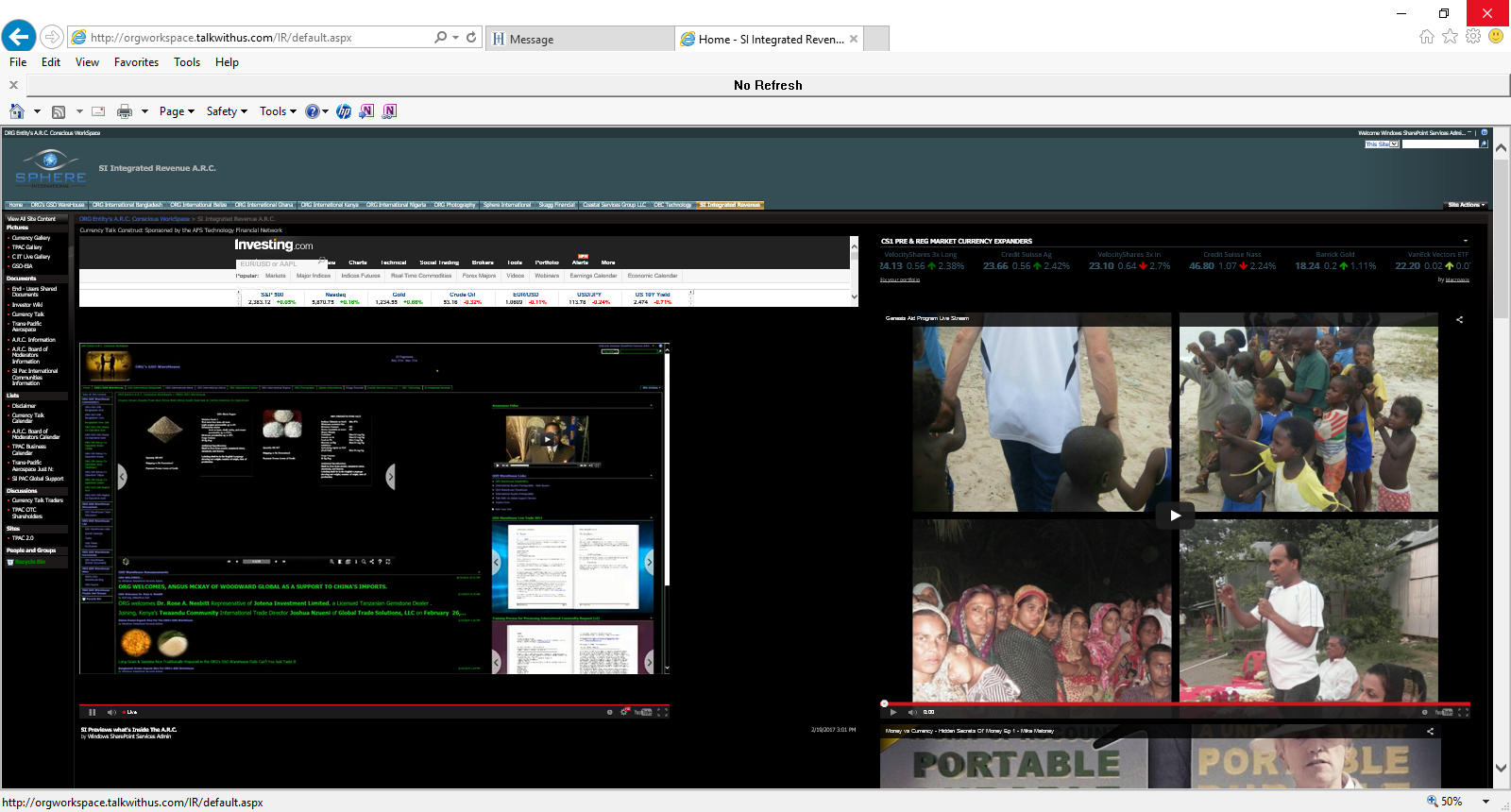The image size is (1511, 812).
Task: Open fullscreen on the right video player
Action: click(1463, 712)
